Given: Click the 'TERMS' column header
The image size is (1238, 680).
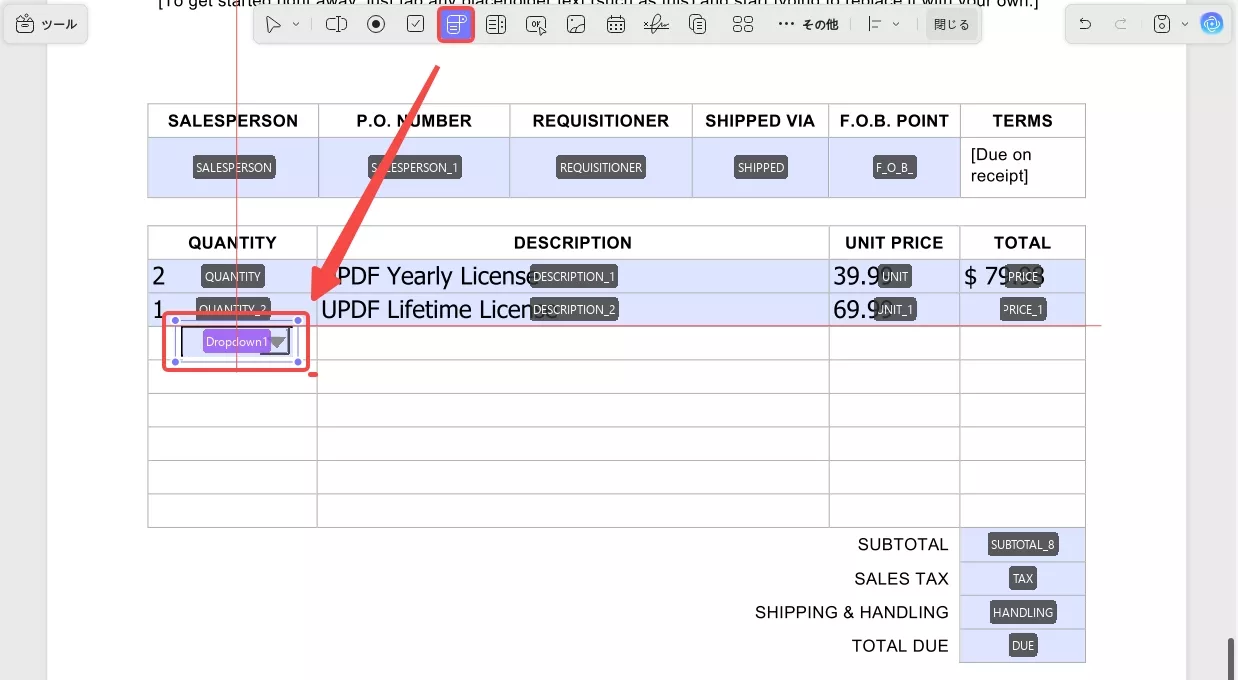Looking at the screenshot, I should (1022, 121).
